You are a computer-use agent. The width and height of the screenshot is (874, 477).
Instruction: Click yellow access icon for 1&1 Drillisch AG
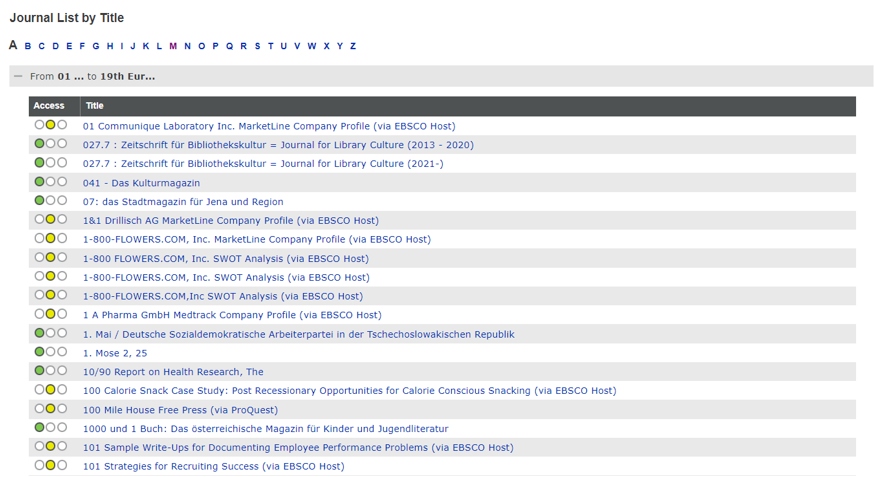50,220
